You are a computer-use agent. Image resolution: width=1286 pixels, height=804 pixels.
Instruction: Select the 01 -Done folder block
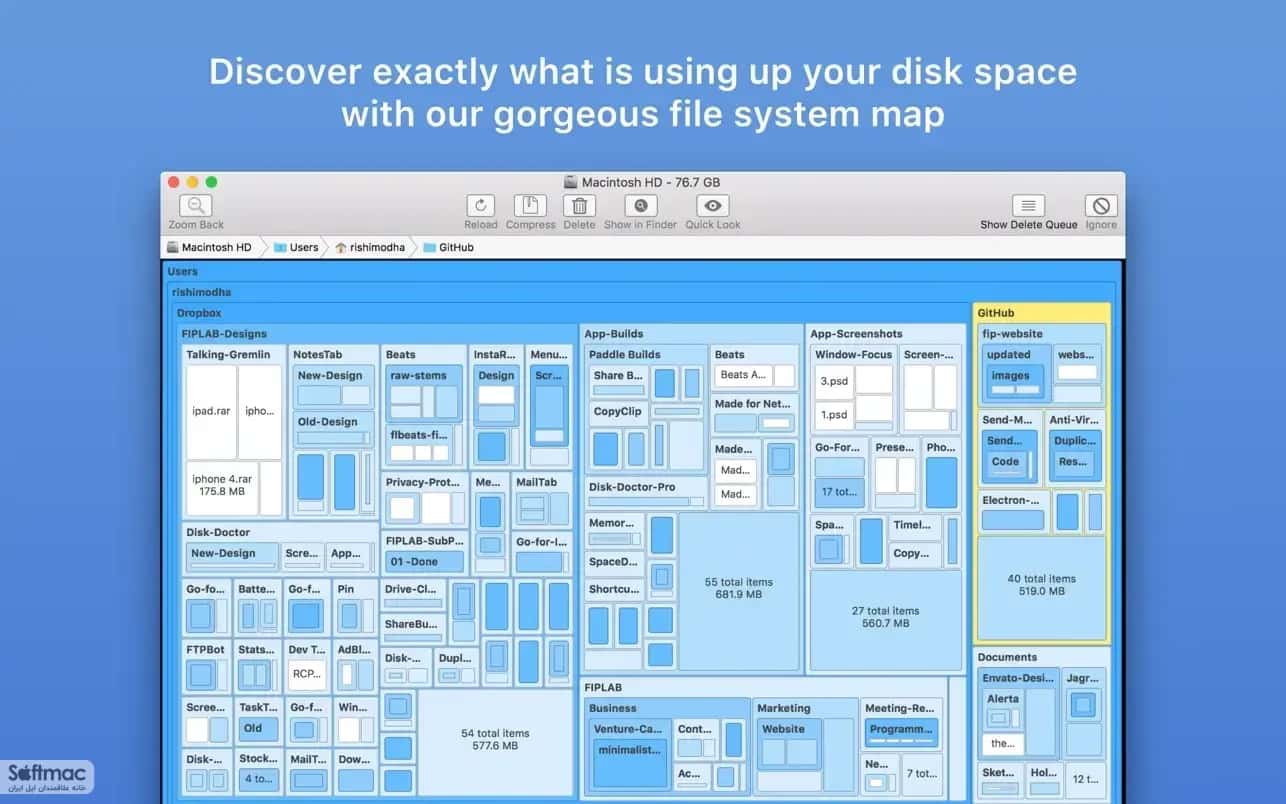(425, 562)
